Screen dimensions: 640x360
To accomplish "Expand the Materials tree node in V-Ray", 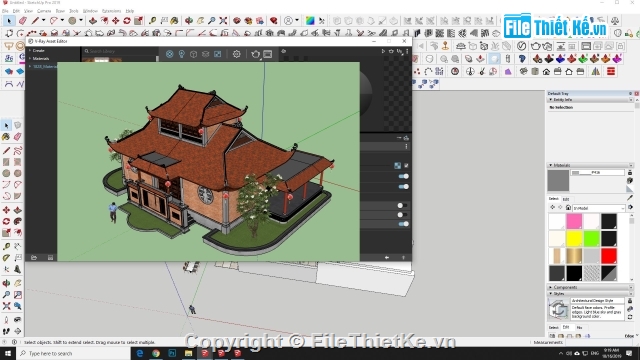I will point(30,58).
